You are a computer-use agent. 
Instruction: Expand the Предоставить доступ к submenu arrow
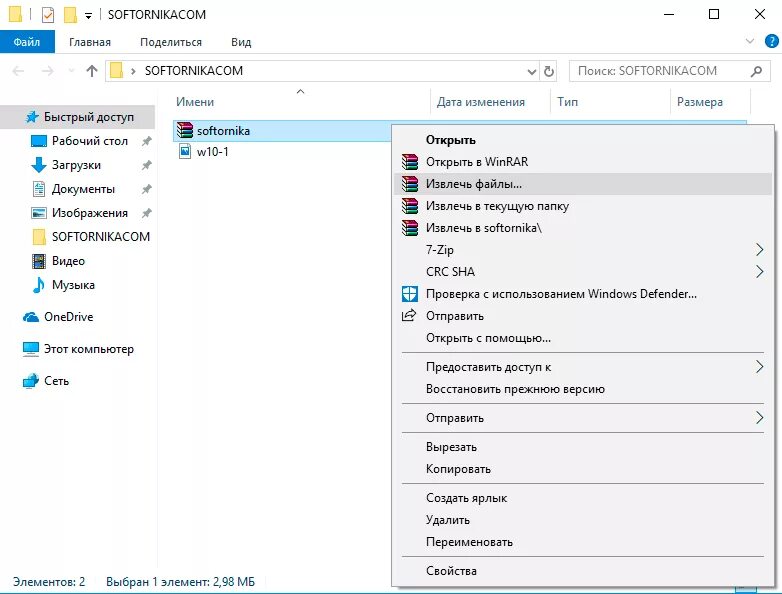pos(759,367)
